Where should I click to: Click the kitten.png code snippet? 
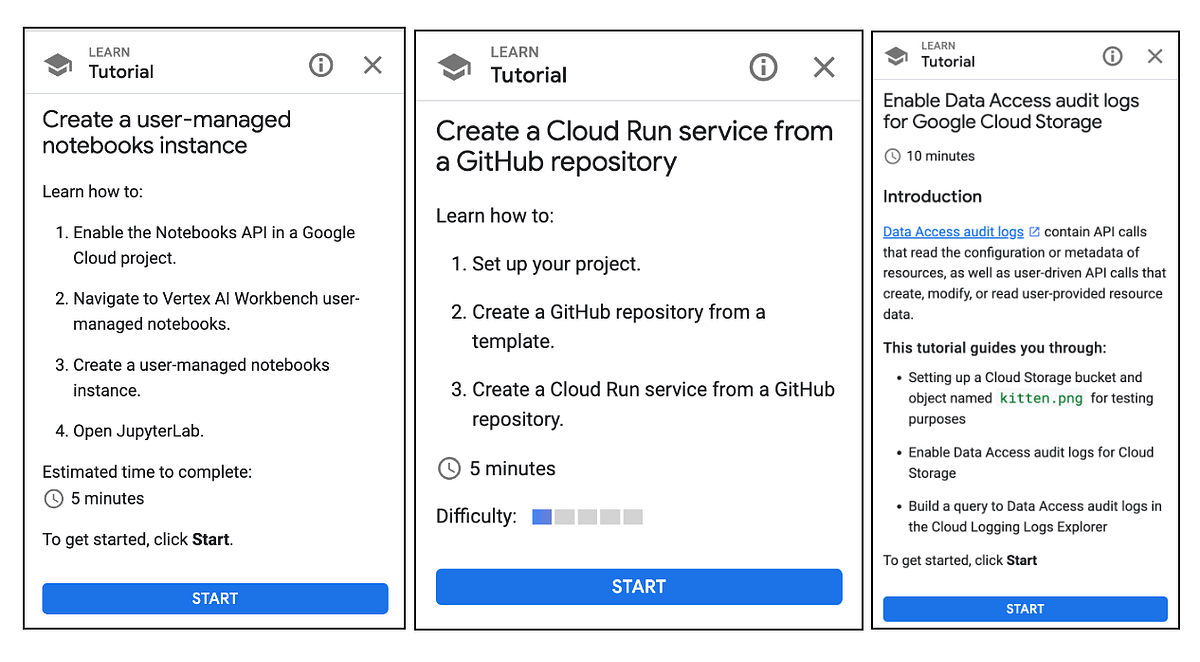[1042, 398]
